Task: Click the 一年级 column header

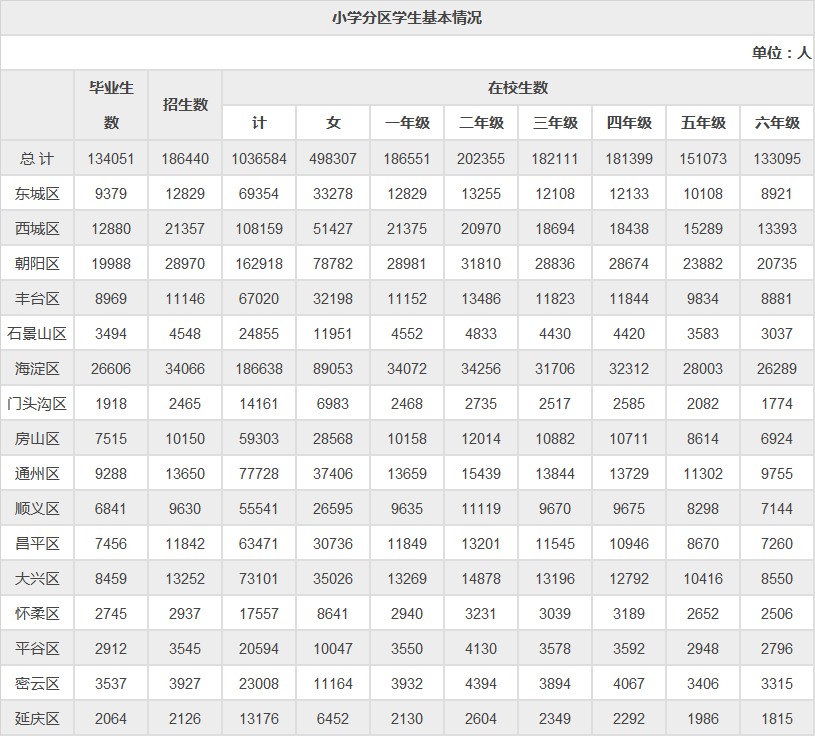Action: [x=407, y=123]
